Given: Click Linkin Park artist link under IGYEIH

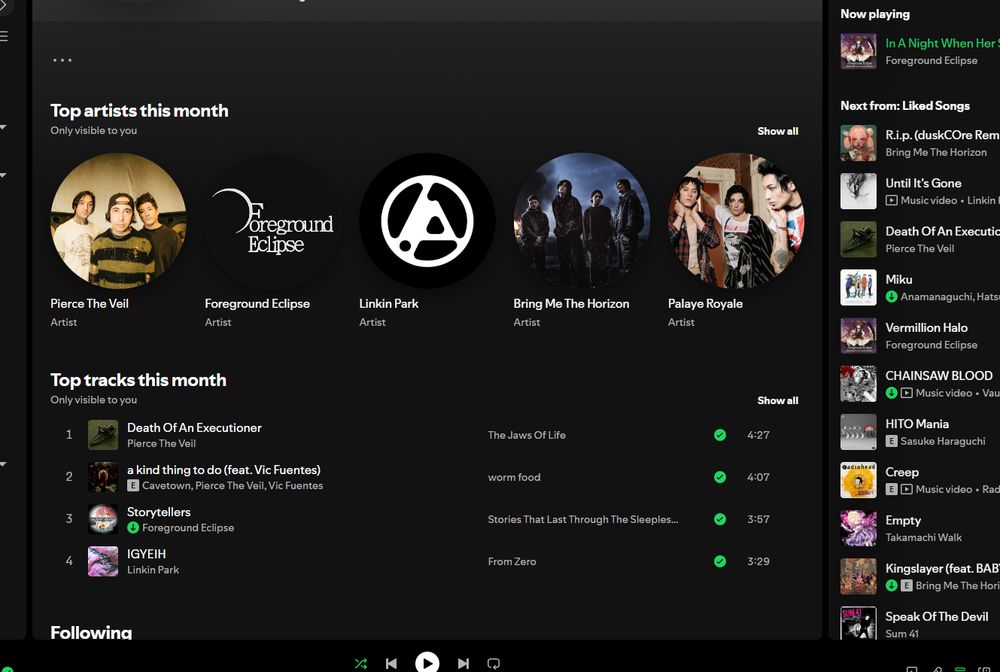Looking at the screenshot, I should (x=153, y=569).
